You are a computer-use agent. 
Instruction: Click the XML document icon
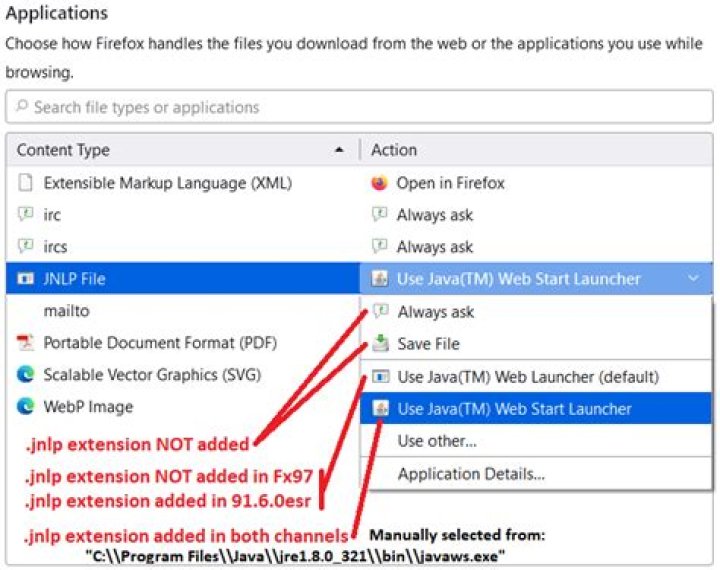pyautogui.click(x=26, y=183)
